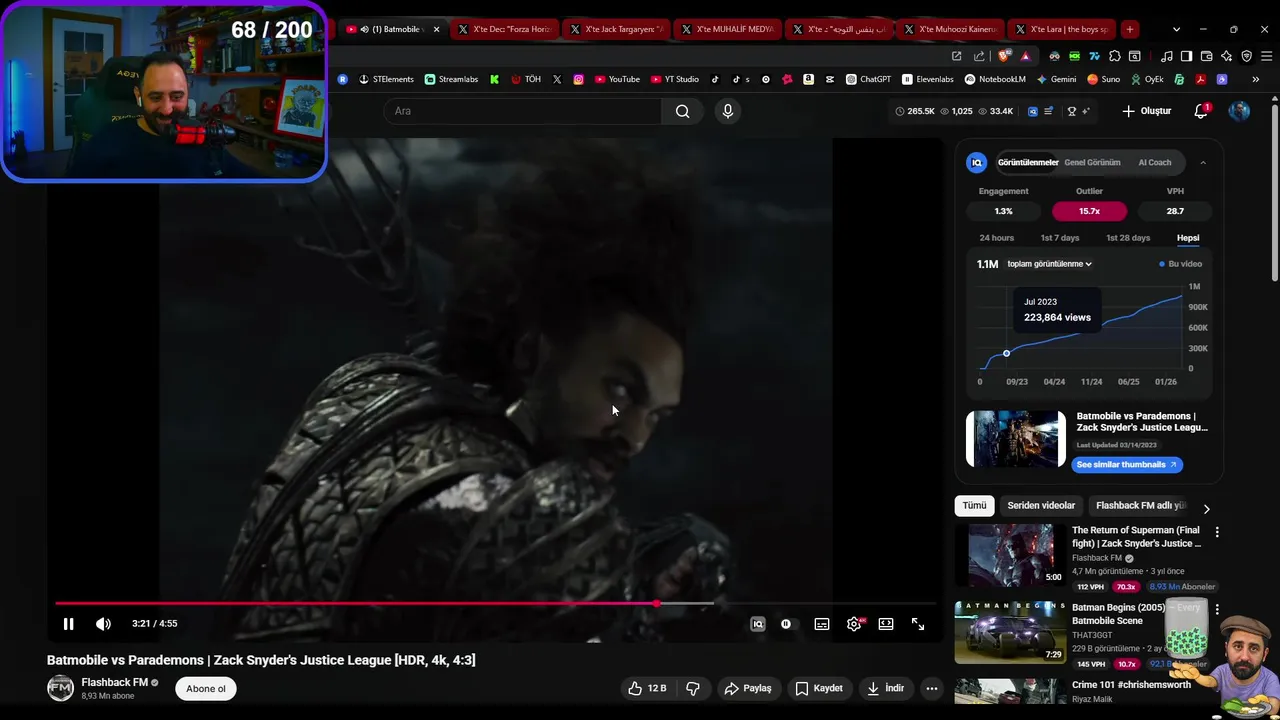
Task: Show more filter chips with right arrow
Action: tap(1206, 508)
